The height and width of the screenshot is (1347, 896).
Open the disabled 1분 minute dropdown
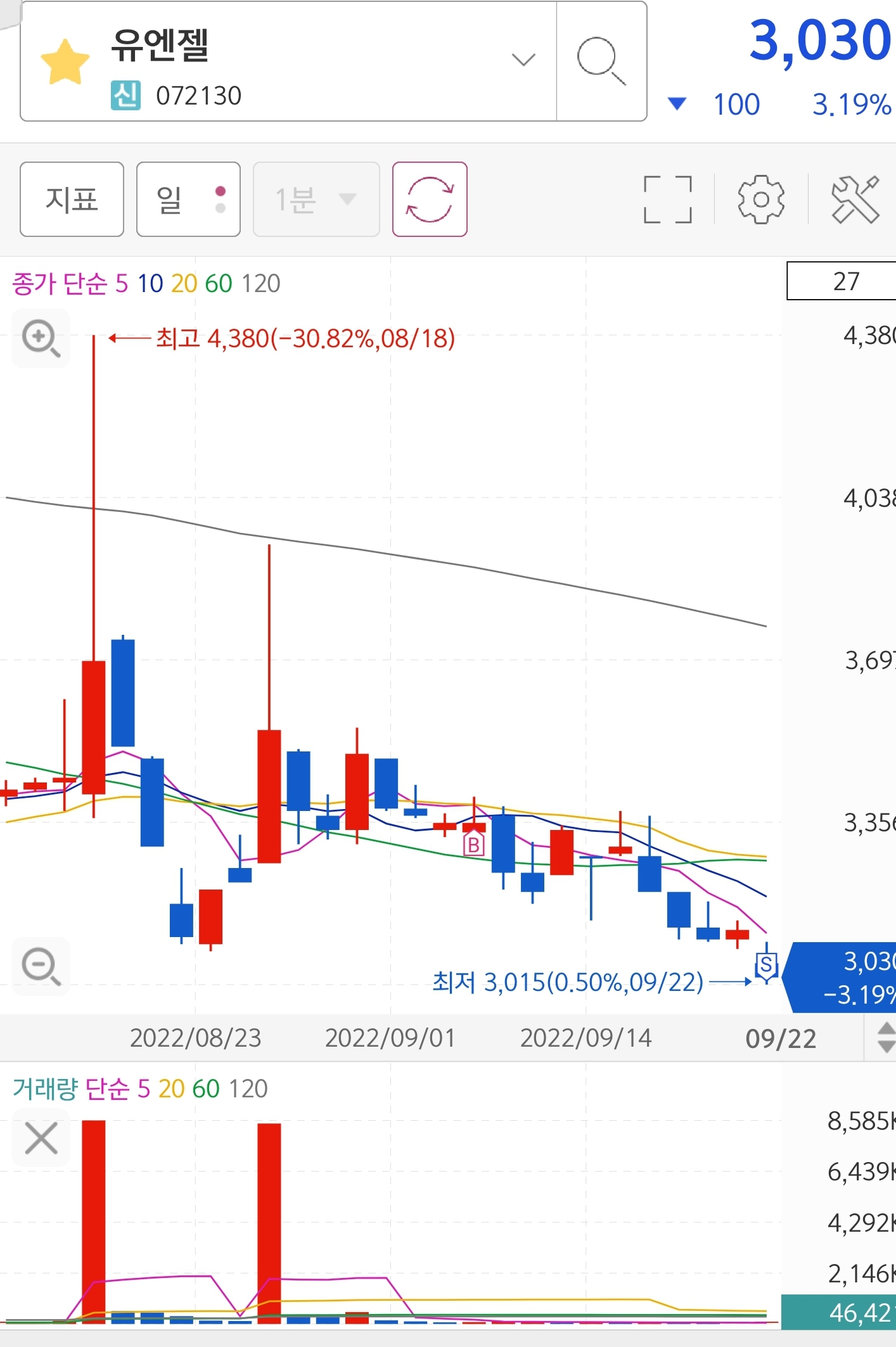316,199
